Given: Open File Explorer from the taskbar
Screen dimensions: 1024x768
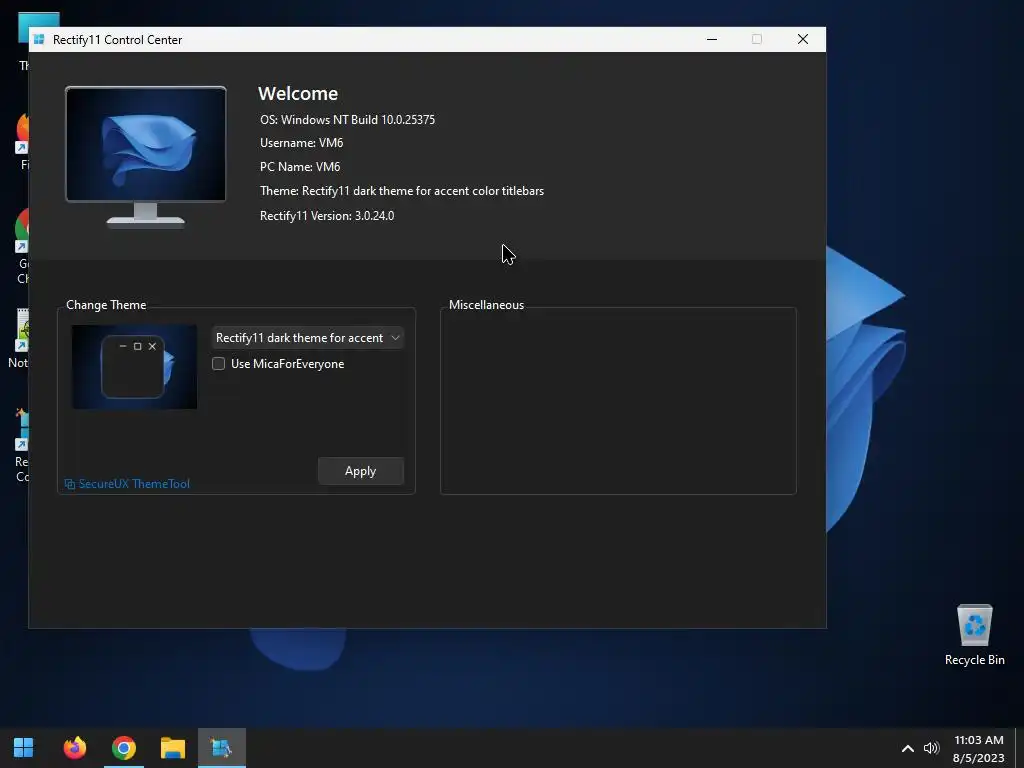Looking at the screenshot, I should coord(173,747).
